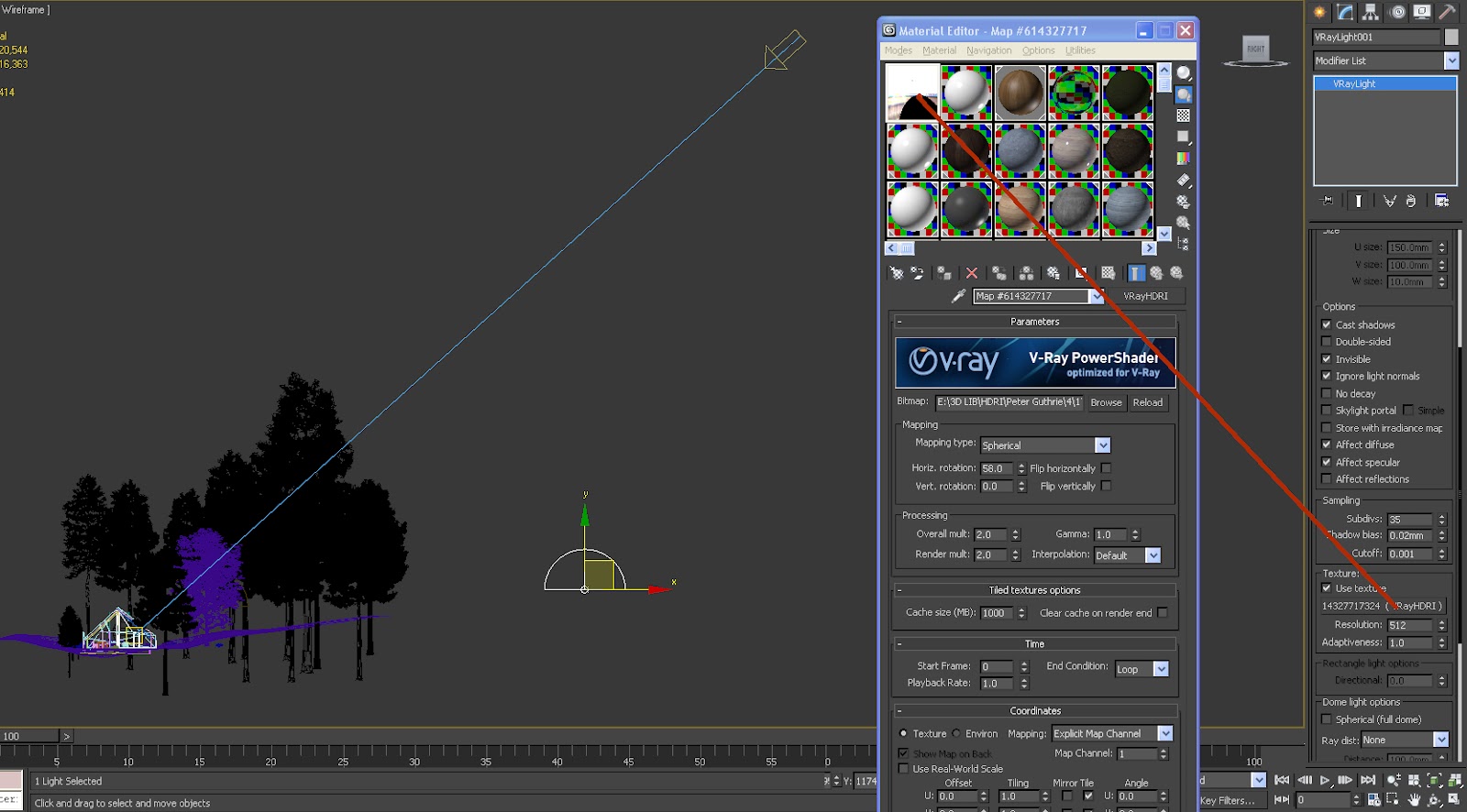The height and width of the screenshot is (812, 1467).
Task: Open the Interpolation Default dropdown
Action: 1128,555
